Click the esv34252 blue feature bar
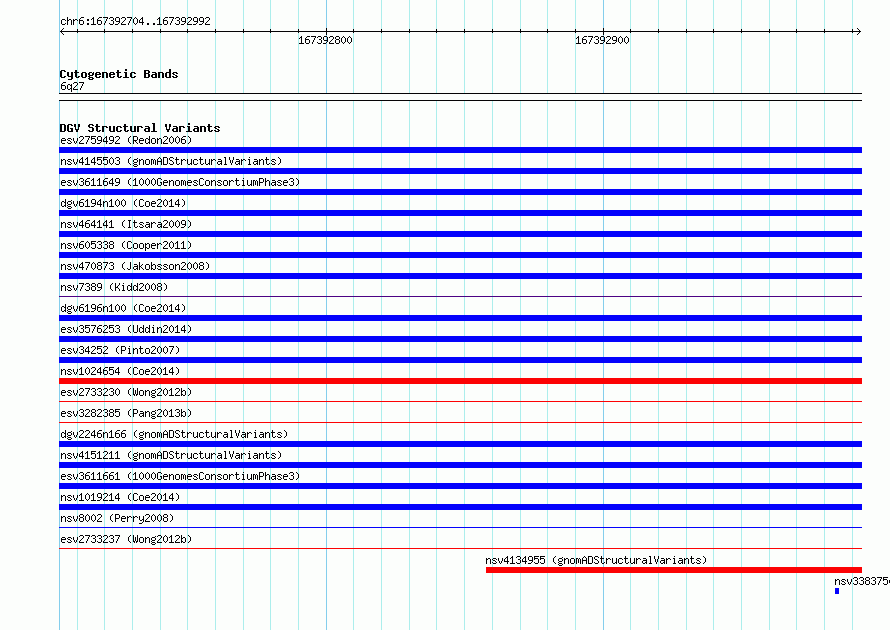This screenshot has width=890, height=630. [460, 360]
